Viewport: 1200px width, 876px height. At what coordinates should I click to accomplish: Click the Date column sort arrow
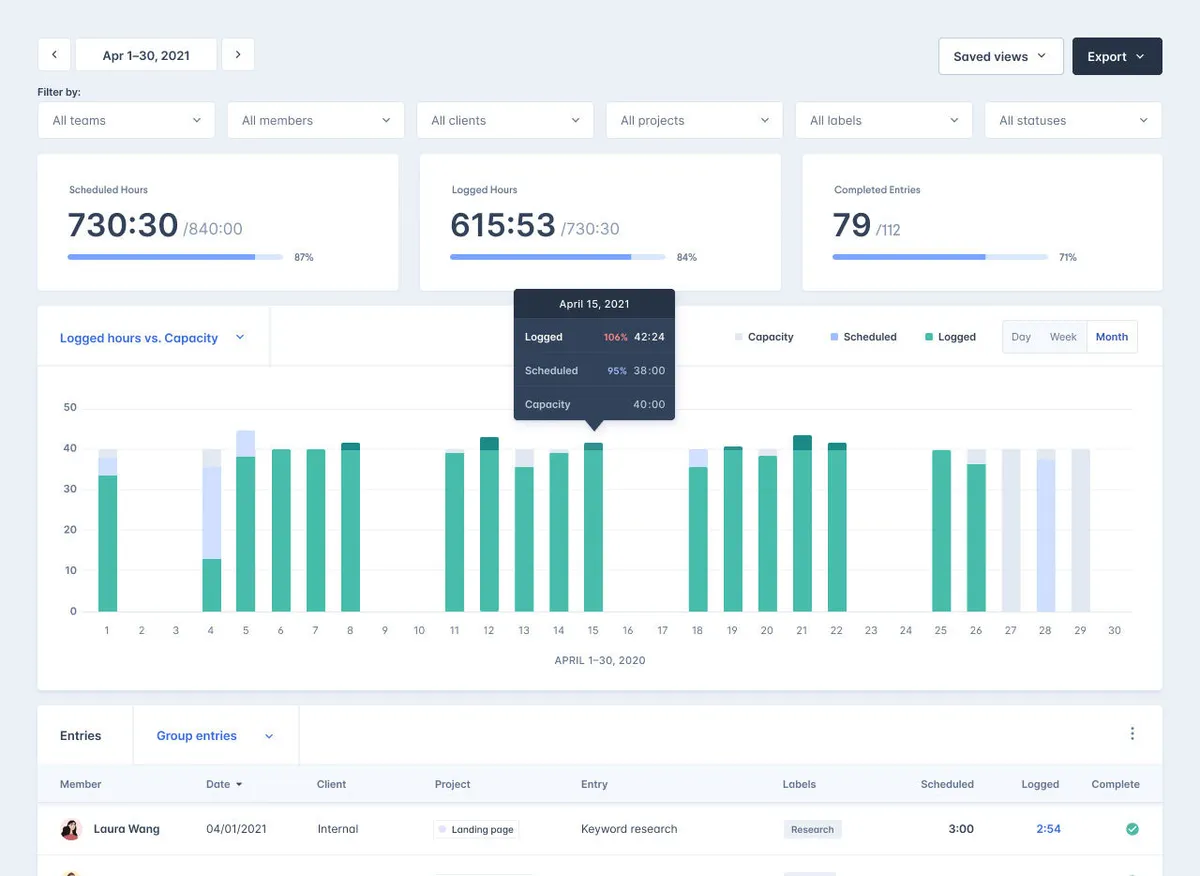[239, 784]
